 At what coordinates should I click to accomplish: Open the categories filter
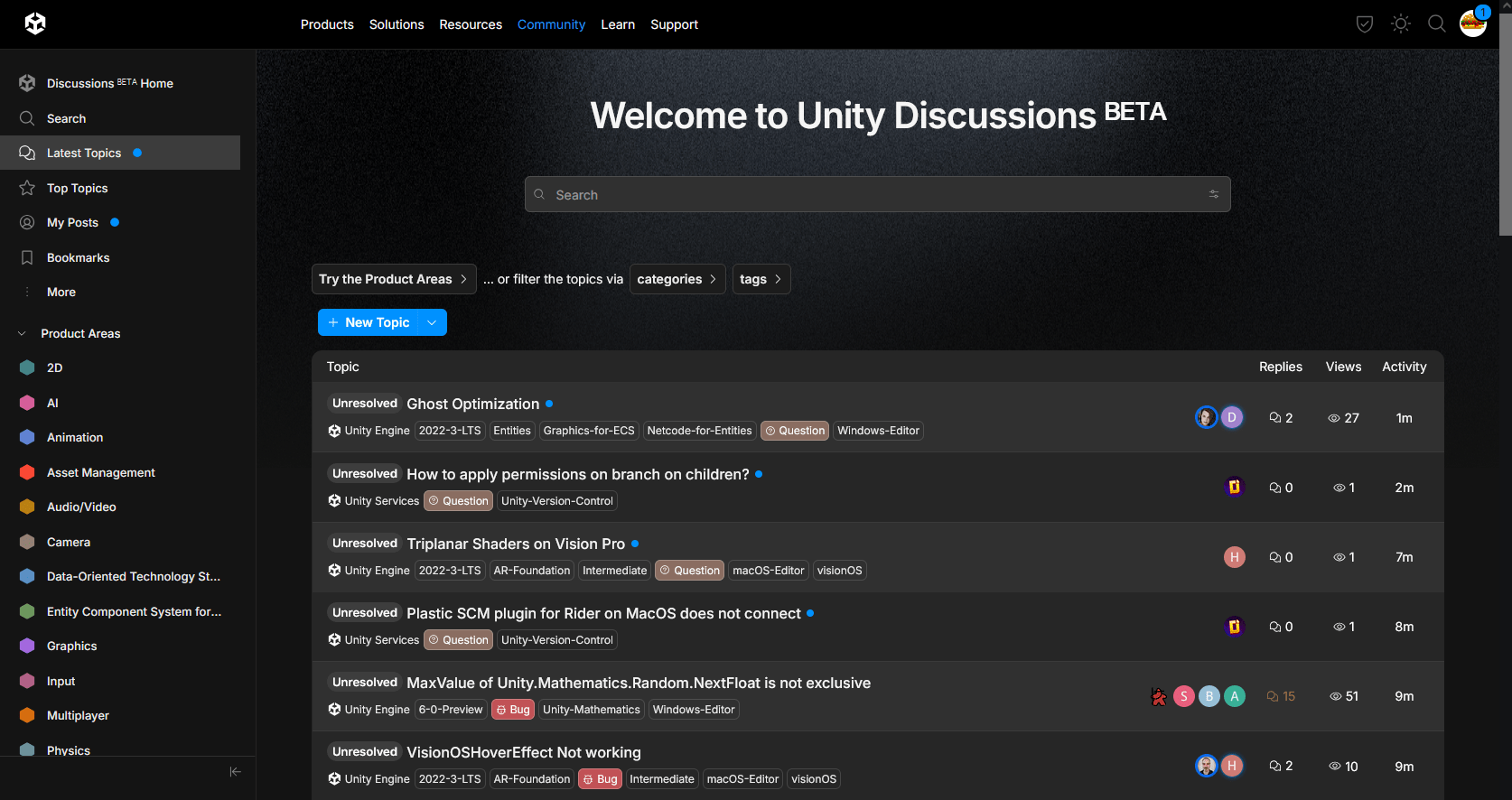pos(677,279)
